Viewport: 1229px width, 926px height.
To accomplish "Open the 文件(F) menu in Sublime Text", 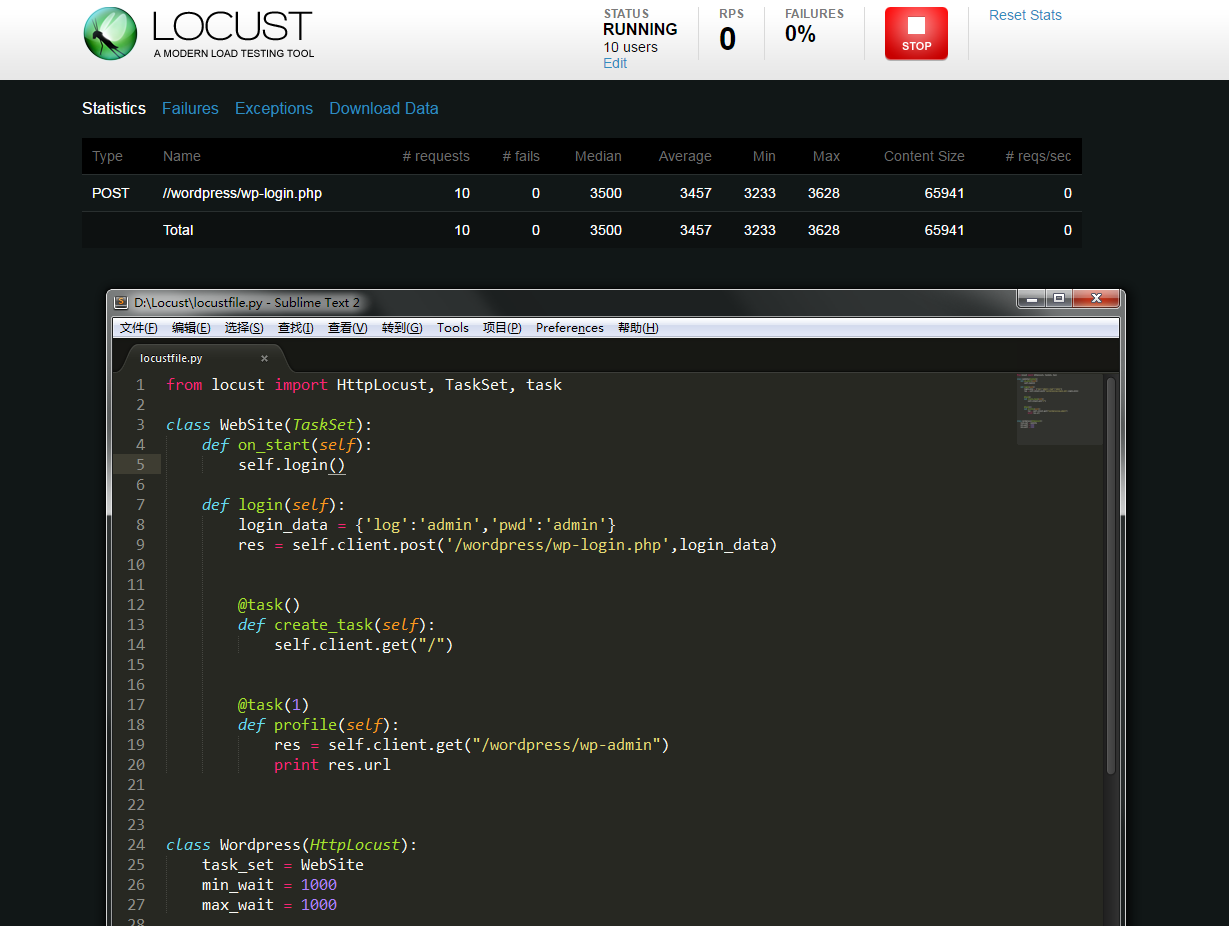I will pyautogui.click(x=139, y=328).
